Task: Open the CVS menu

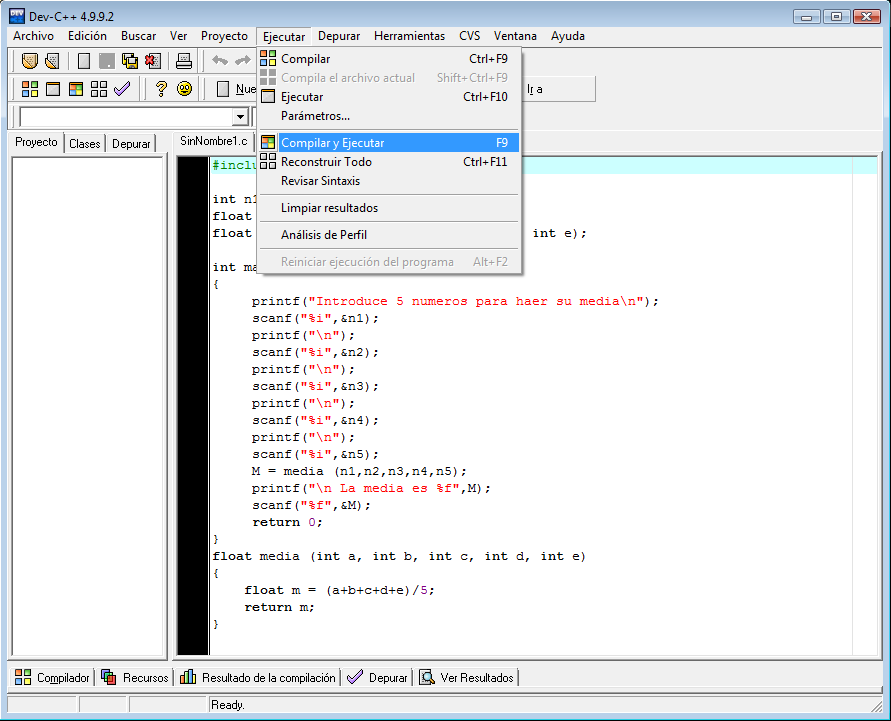Action: point(469,36)
